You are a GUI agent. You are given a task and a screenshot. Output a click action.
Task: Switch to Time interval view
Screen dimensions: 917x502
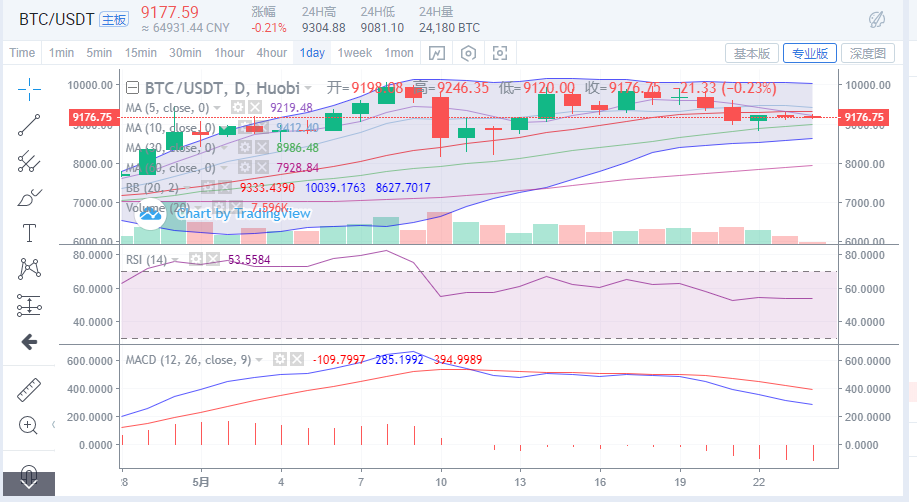click(x=22, y=53)
